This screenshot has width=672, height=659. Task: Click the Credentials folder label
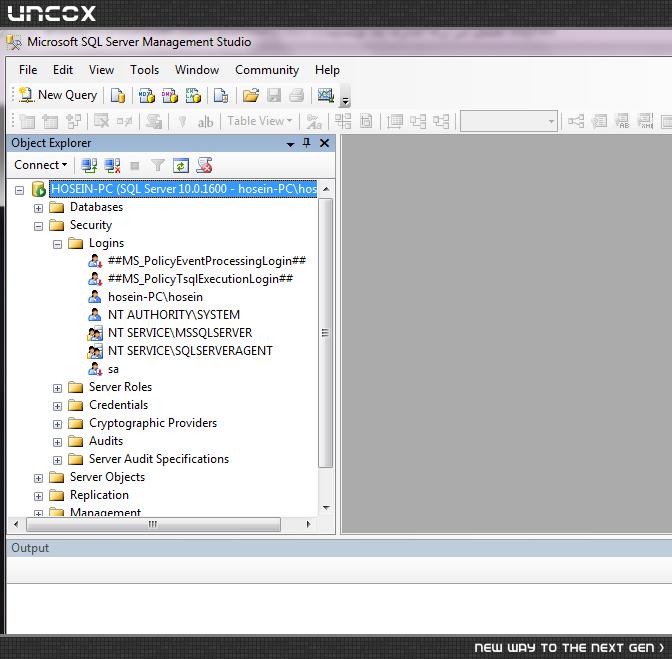pyautogui.click(x=118, y=405)
